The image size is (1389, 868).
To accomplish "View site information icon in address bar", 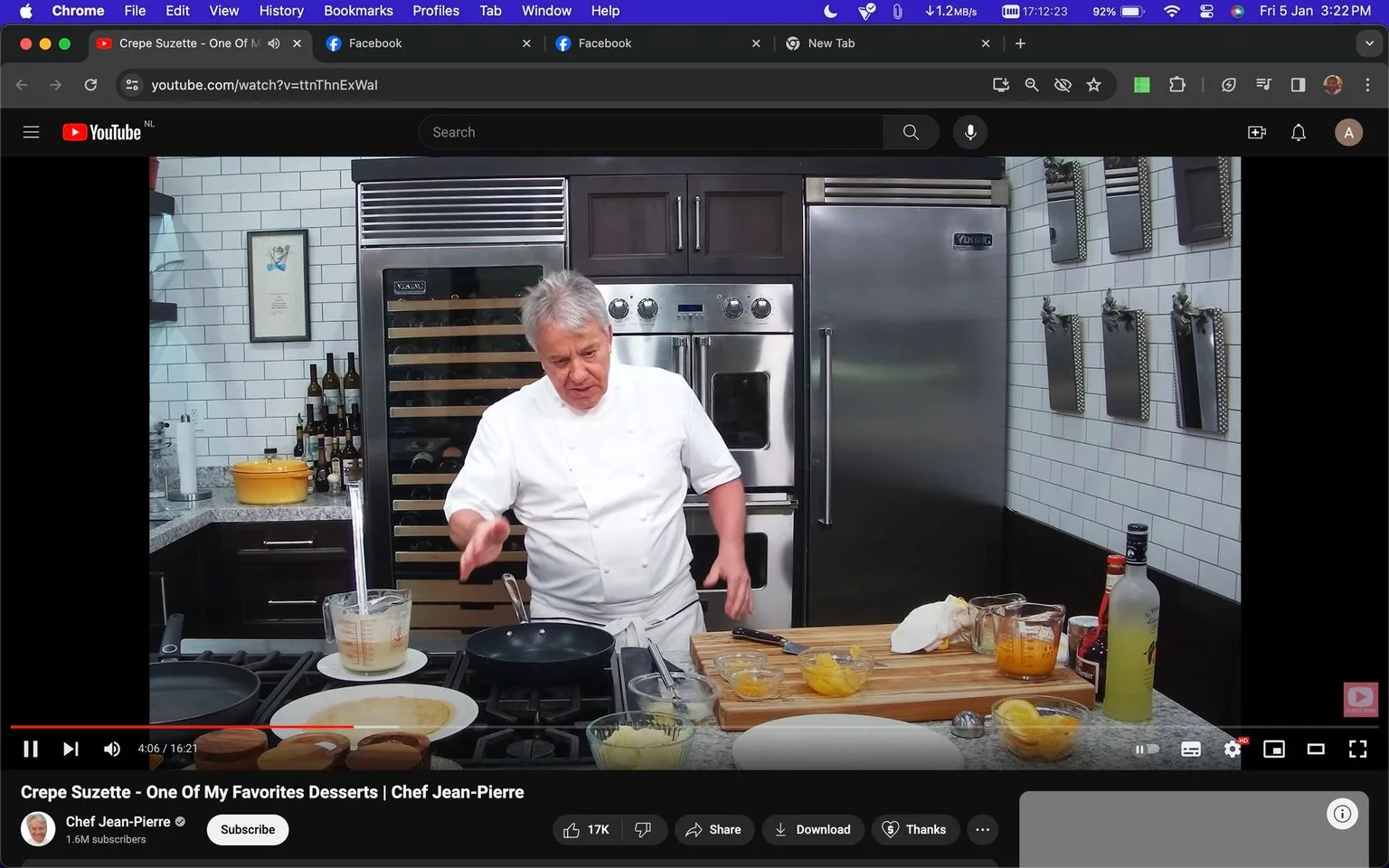I will (132, 85).
